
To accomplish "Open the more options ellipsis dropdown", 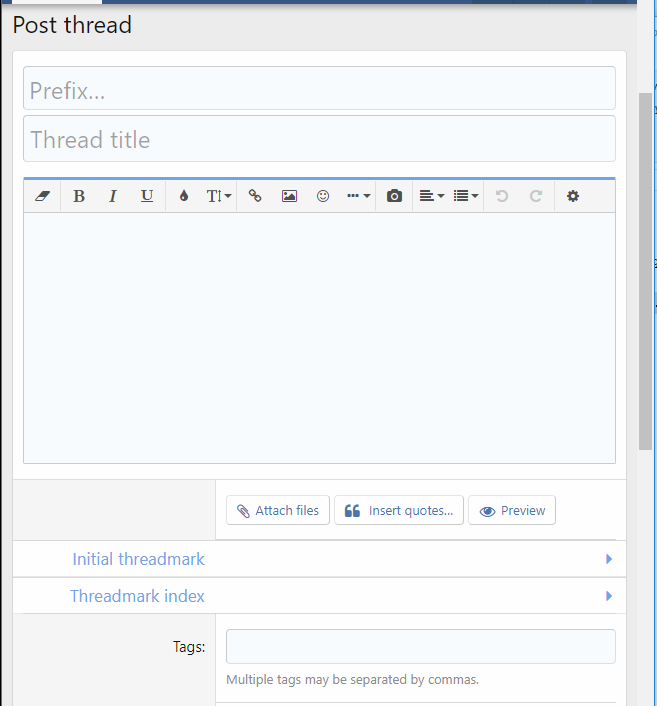I will (x=358, y=196).
